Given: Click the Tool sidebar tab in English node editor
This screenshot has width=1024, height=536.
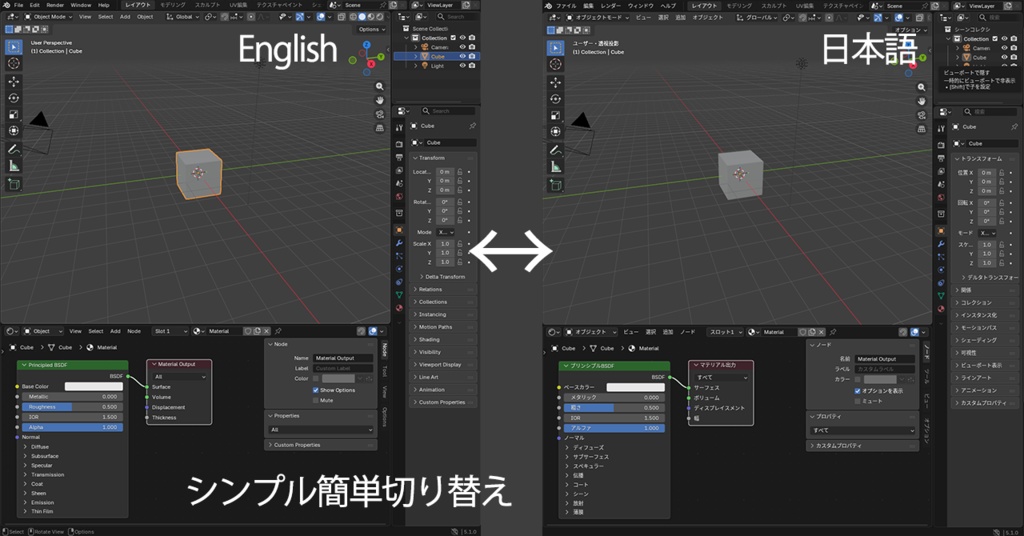Looking at the screenshot, I should 385,371.
